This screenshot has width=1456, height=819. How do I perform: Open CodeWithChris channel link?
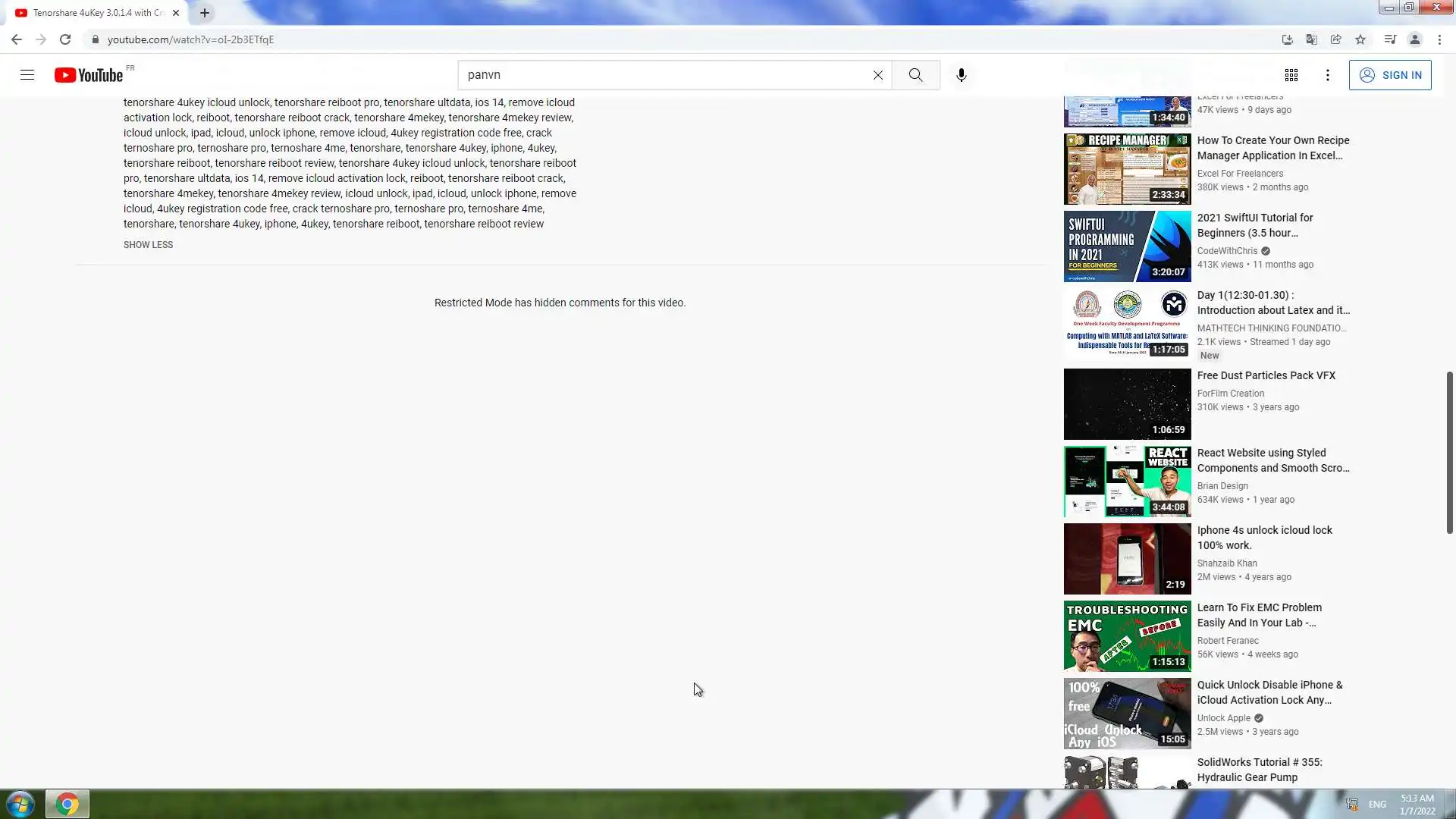[x=1226, y=251]
